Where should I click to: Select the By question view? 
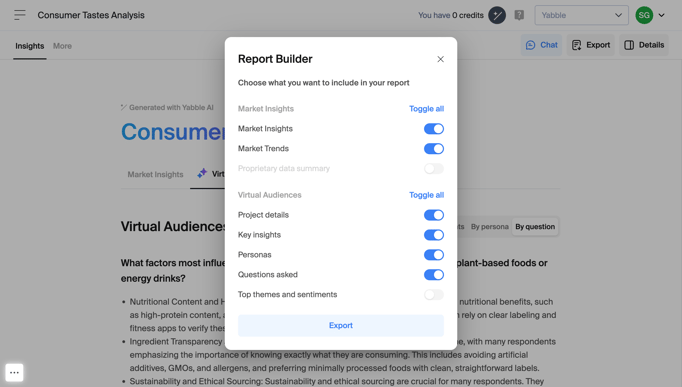click(535, 227)
